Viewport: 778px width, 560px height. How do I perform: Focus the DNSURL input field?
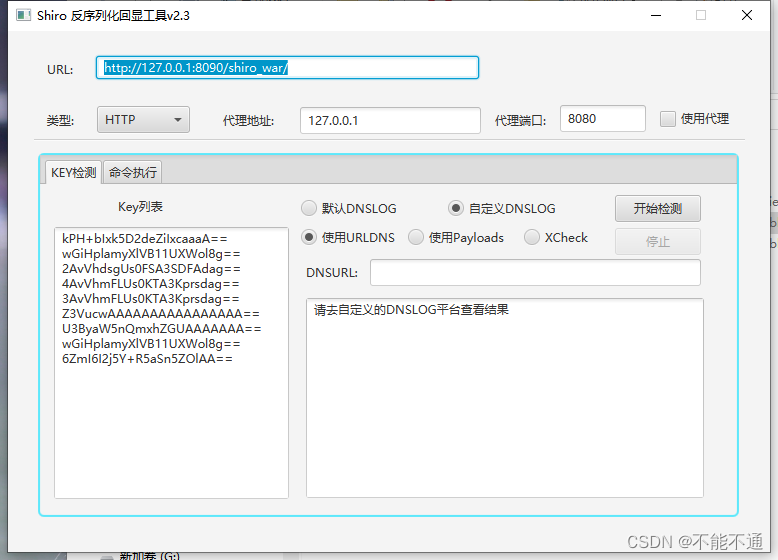535,272
